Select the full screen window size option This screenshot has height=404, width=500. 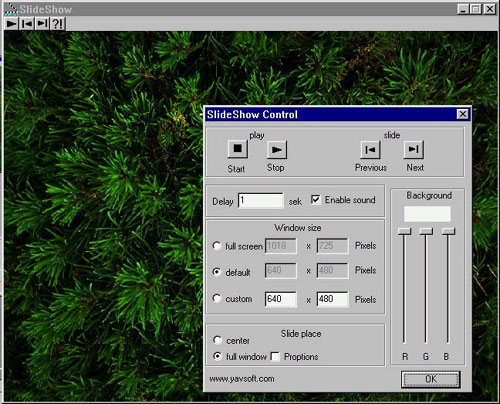pos(217,246)
